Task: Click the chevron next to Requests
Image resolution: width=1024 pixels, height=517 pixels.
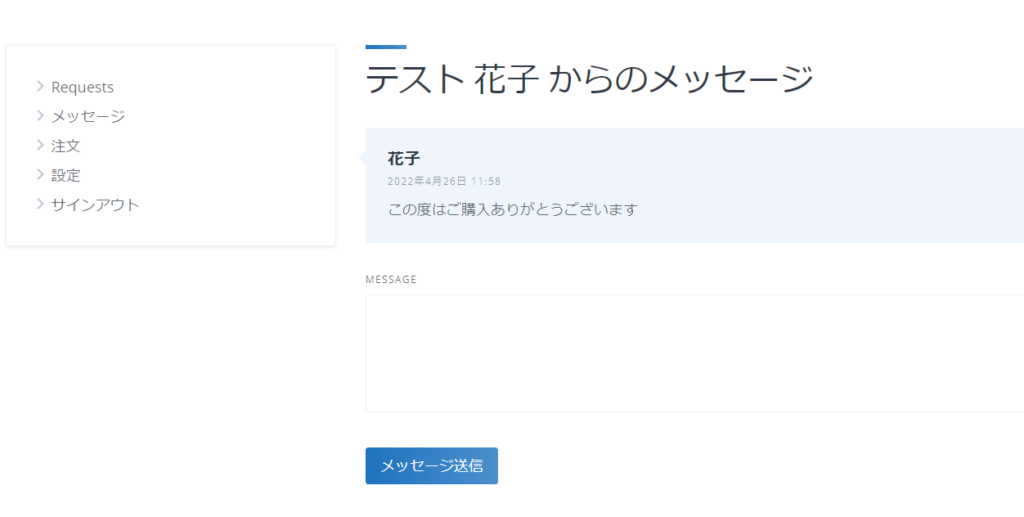Action: click(x=40, y=87)
